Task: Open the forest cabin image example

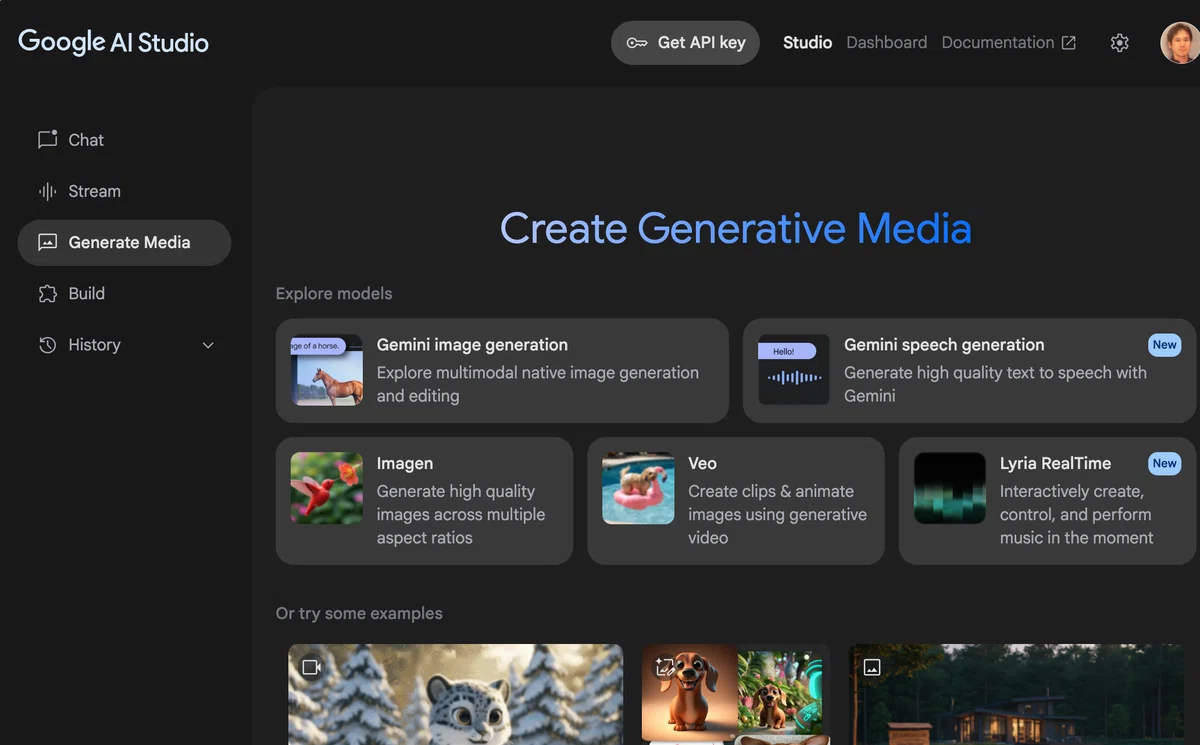Action: coord(1017,694)
